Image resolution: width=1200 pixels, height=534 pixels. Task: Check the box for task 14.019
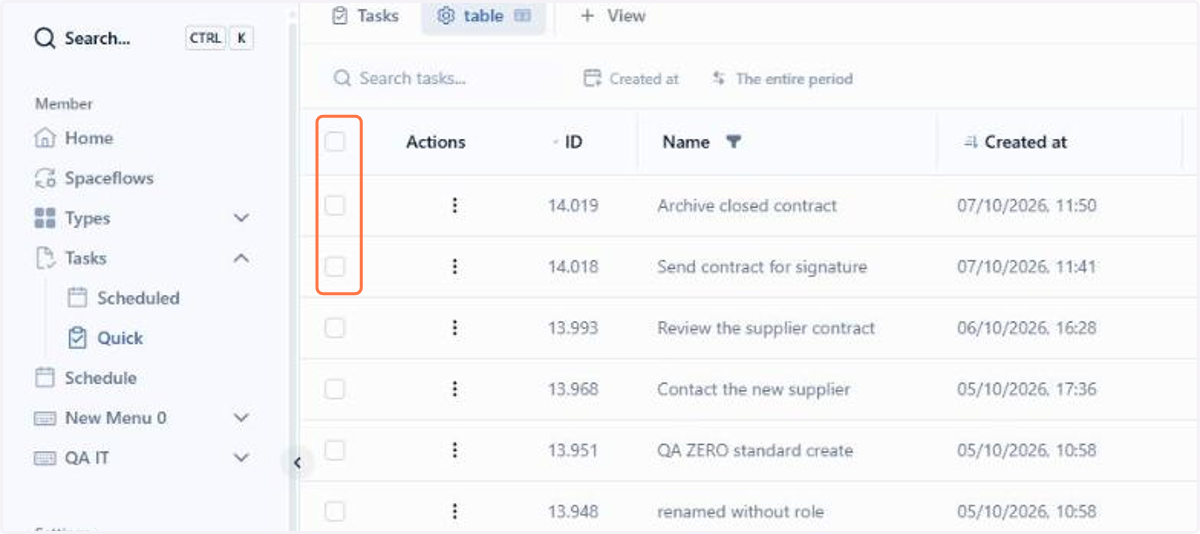(335, 205)
